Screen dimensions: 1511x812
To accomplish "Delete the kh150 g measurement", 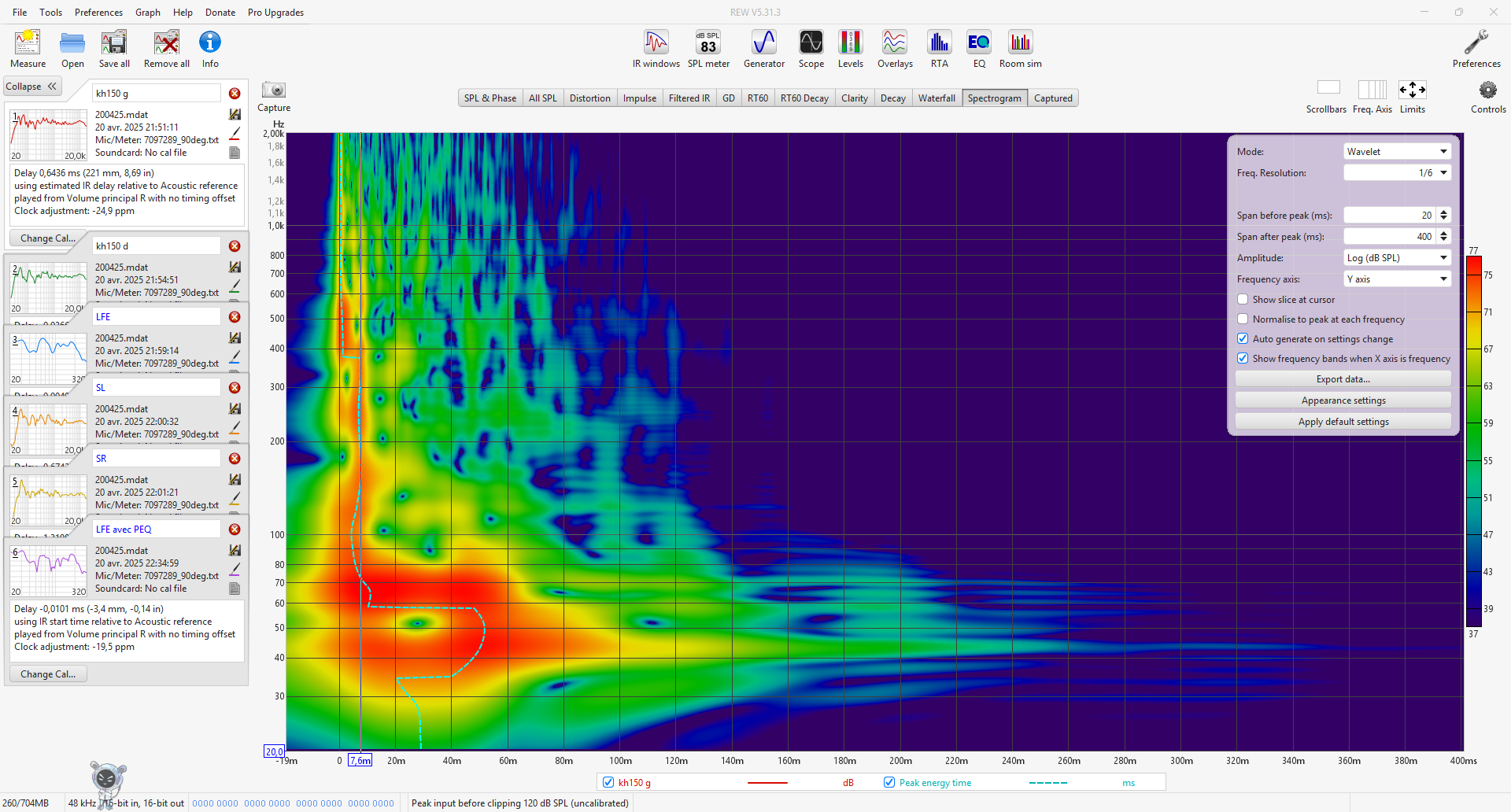I will (x=235, y=94).
